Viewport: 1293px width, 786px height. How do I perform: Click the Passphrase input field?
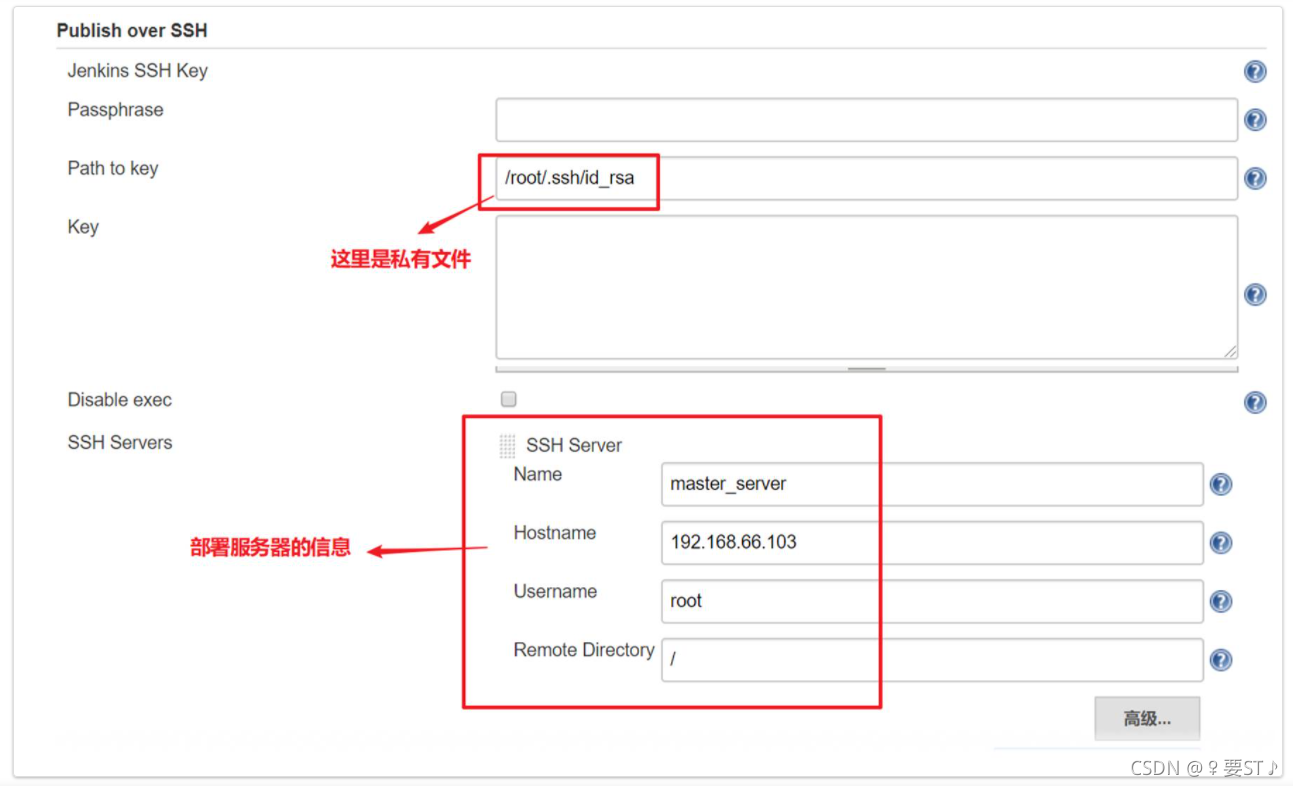click(867, 120)
